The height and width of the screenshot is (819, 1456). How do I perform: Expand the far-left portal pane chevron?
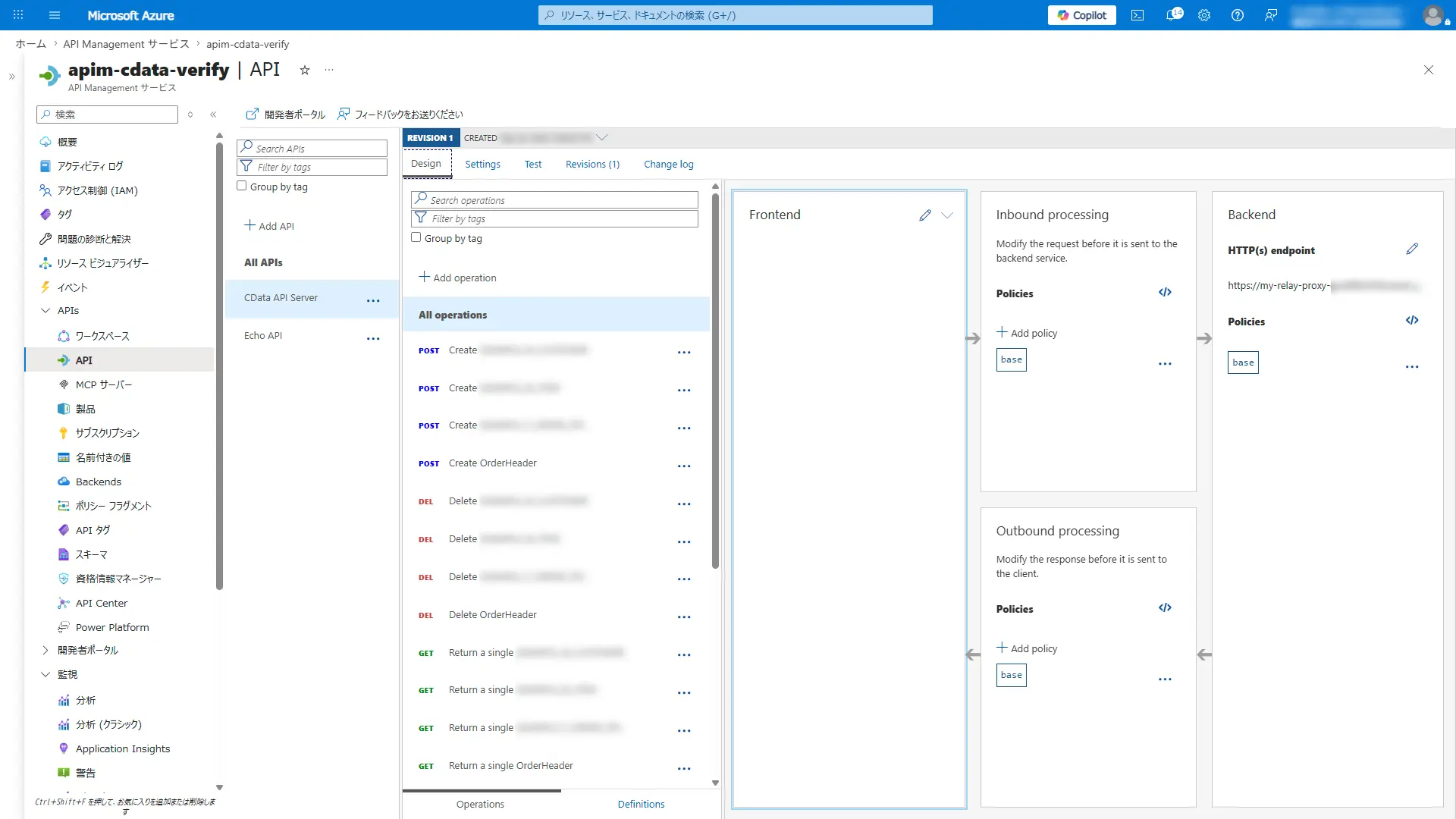(11, 77)
